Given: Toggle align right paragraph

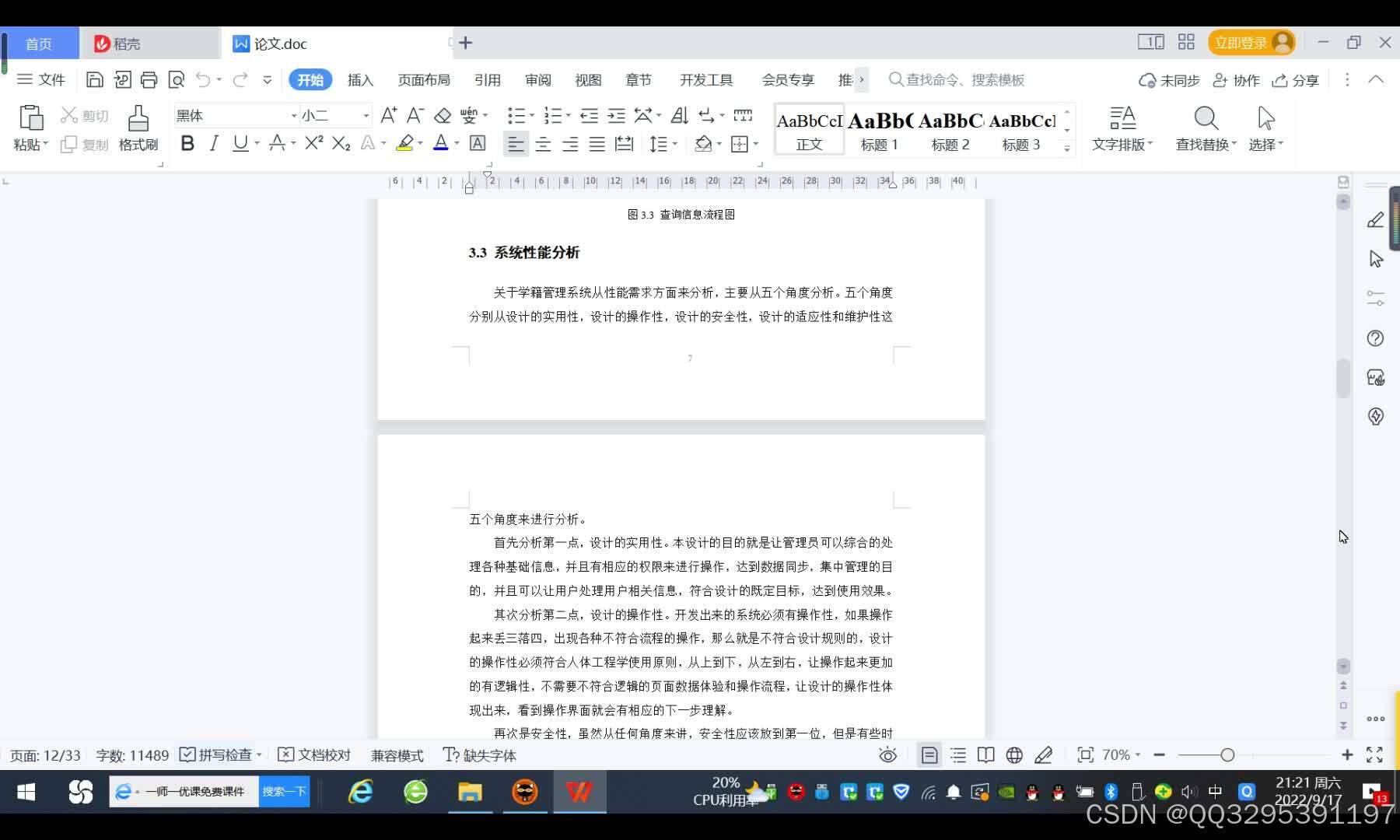Looking at the screenshot, I should click(570, 144).
